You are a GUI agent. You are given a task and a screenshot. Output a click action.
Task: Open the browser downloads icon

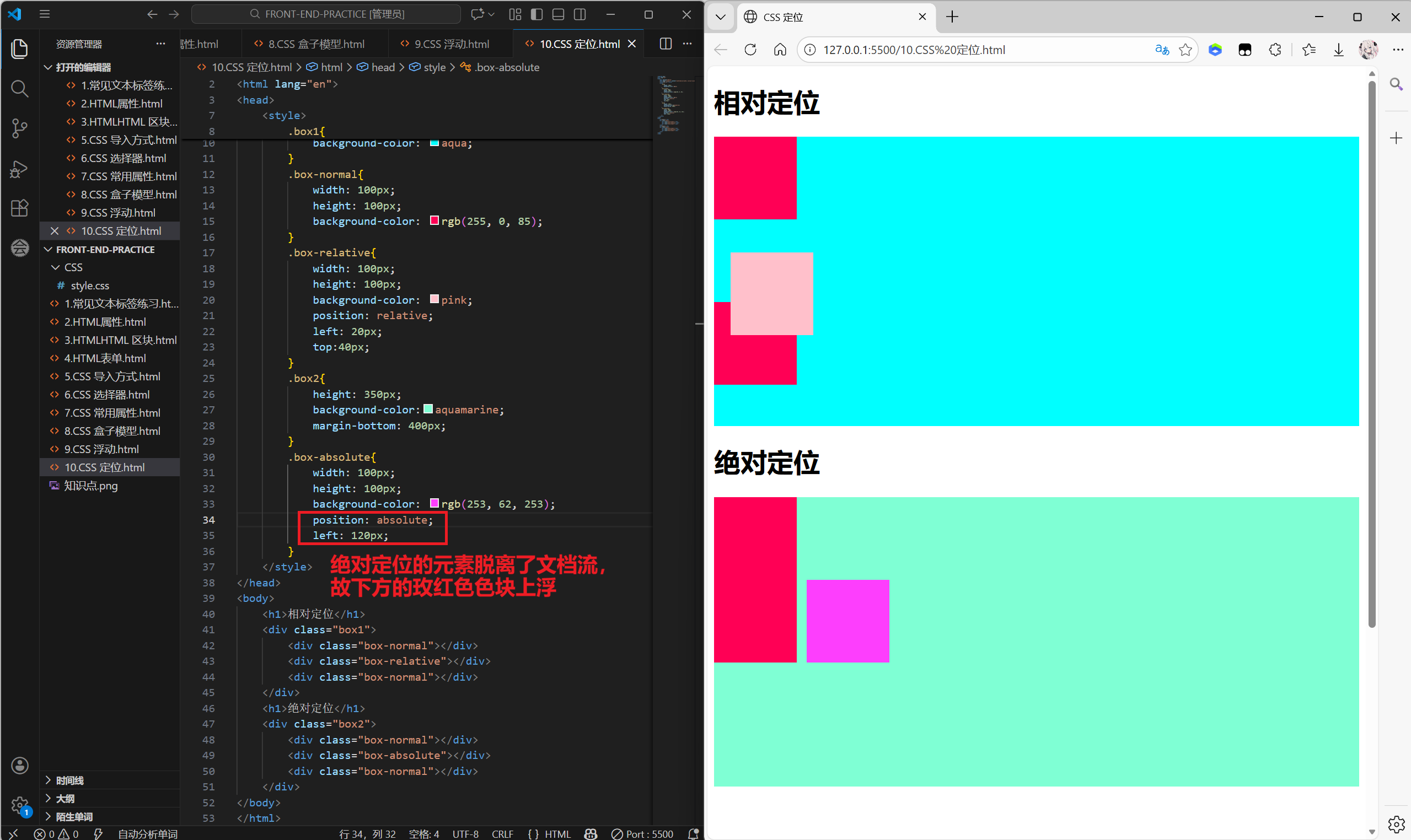1339,50
